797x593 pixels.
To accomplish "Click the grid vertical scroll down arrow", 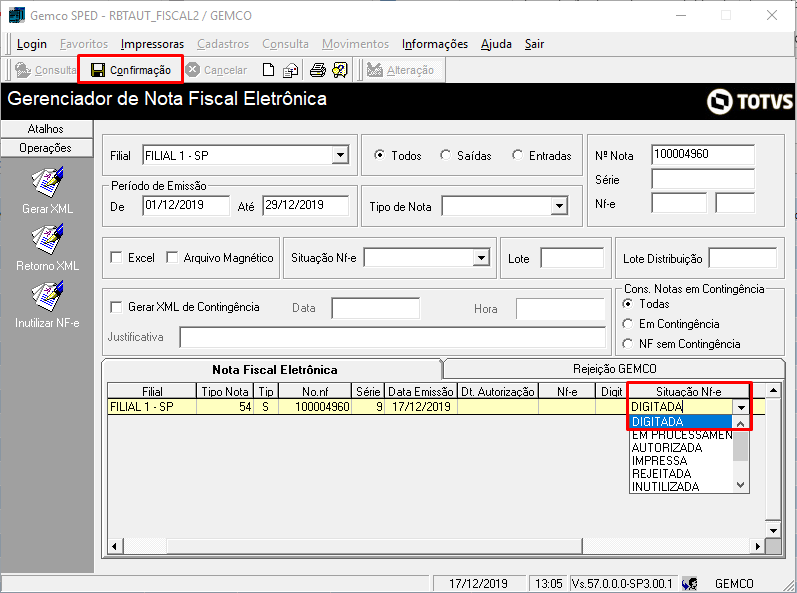I will (x=773, y=530).
